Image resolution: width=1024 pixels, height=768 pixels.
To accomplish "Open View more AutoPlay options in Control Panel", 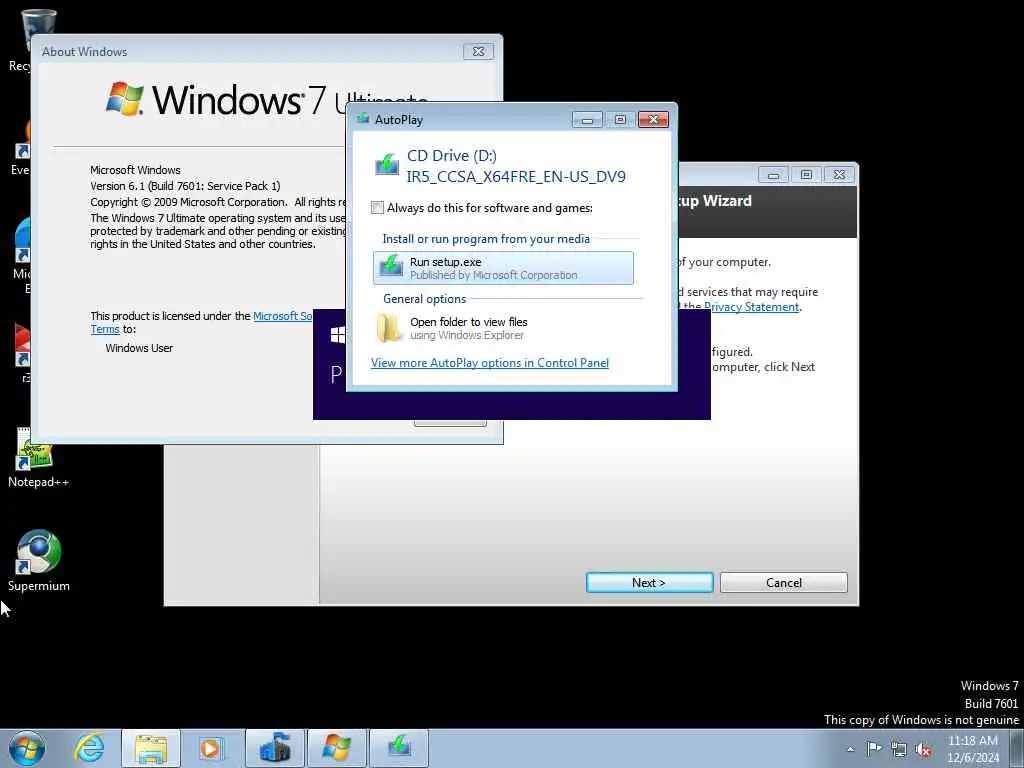I will 490,363.
